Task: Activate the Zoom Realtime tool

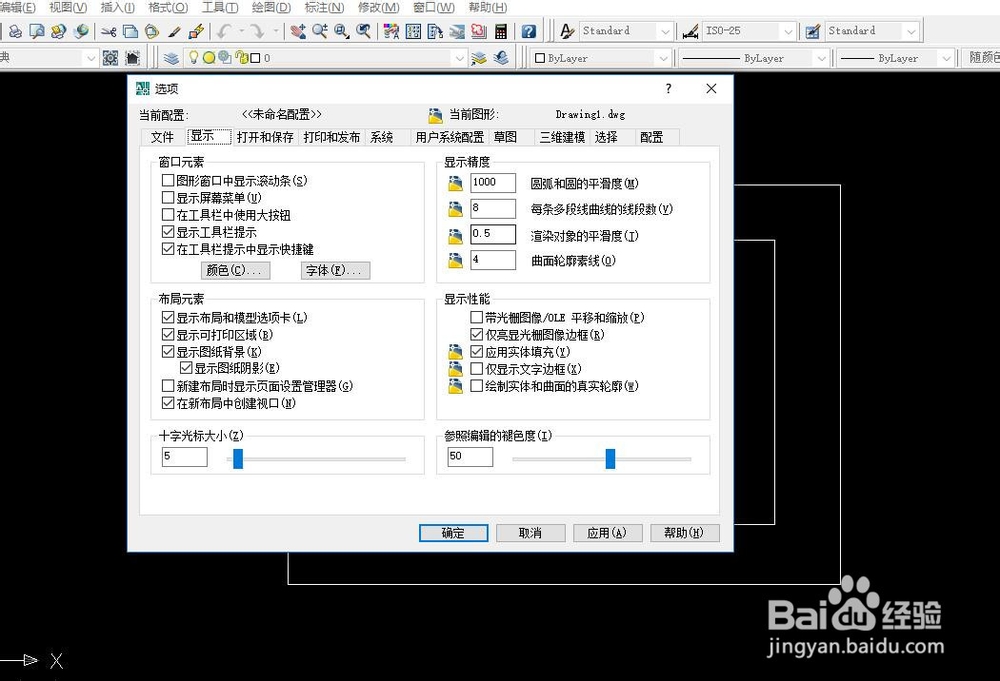Action: click(x=320, y=31)
